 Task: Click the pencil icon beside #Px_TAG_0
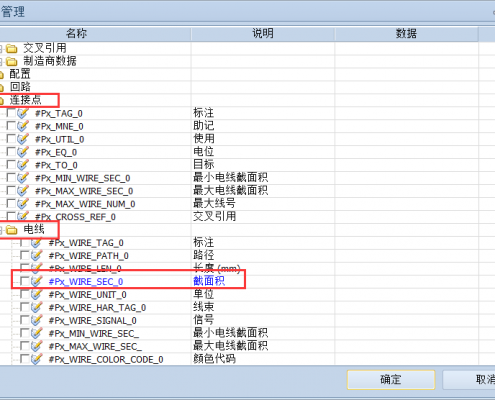(23, 113)
